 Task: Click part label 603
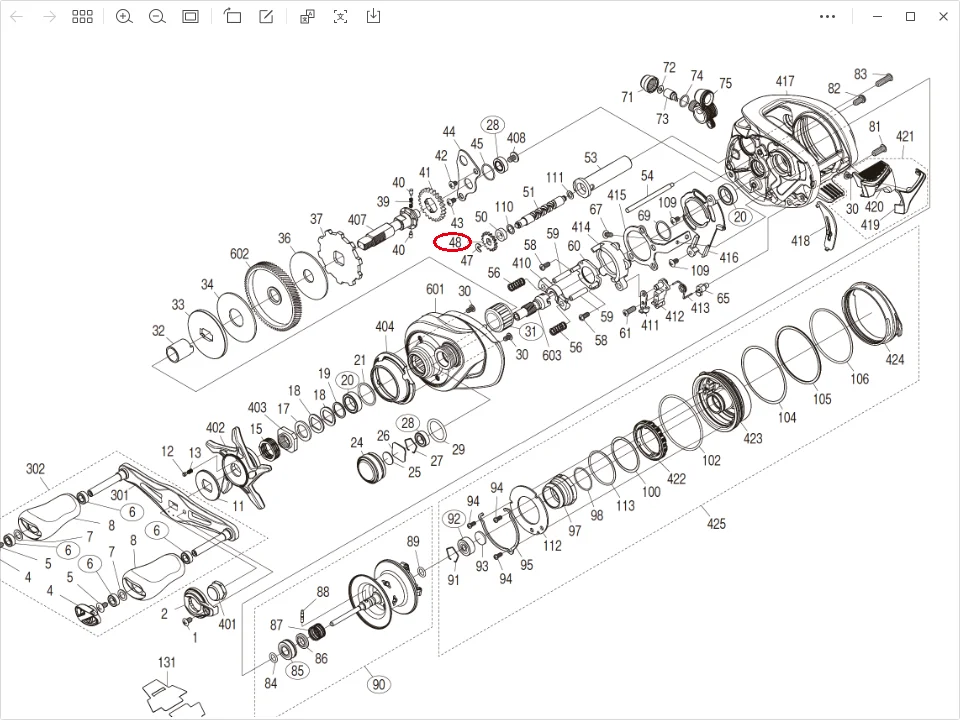(552, 355)
